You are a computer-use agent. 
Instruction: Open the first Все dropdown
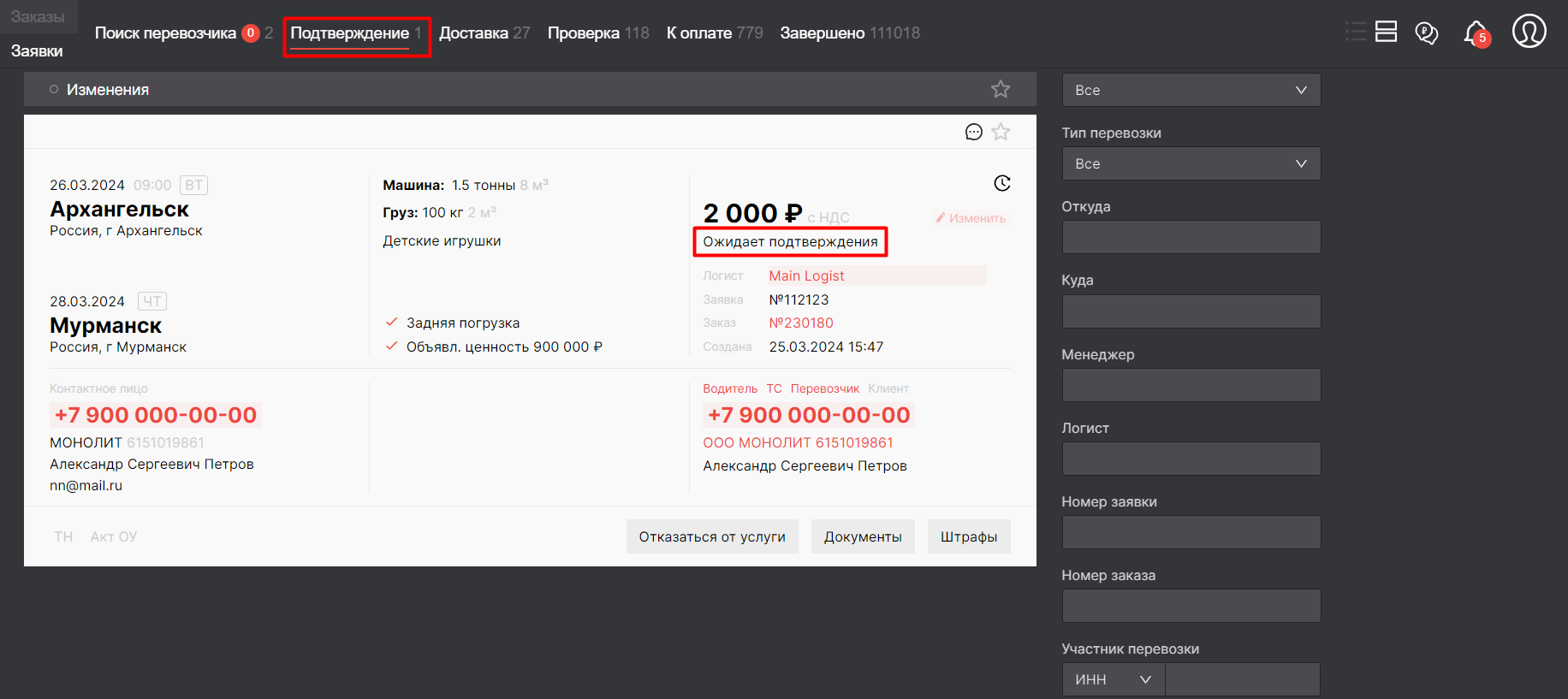1191,90
